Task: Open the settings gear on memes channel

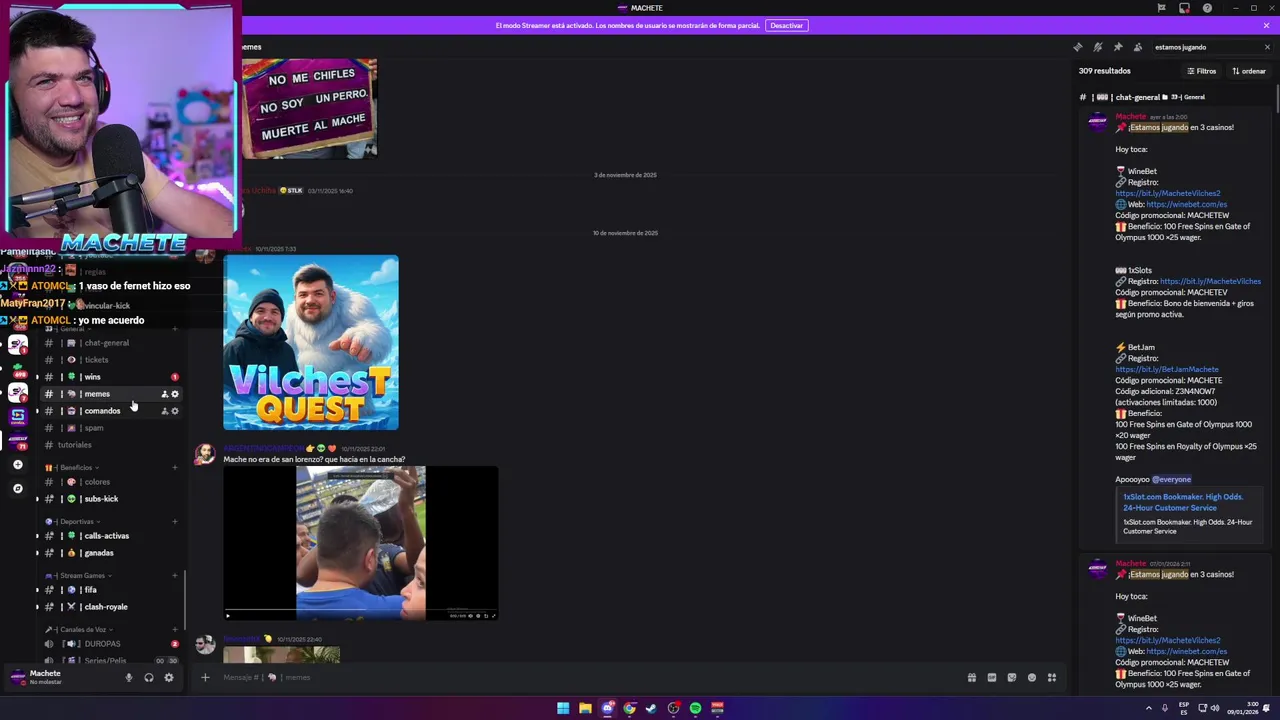Action: (175, 394)
